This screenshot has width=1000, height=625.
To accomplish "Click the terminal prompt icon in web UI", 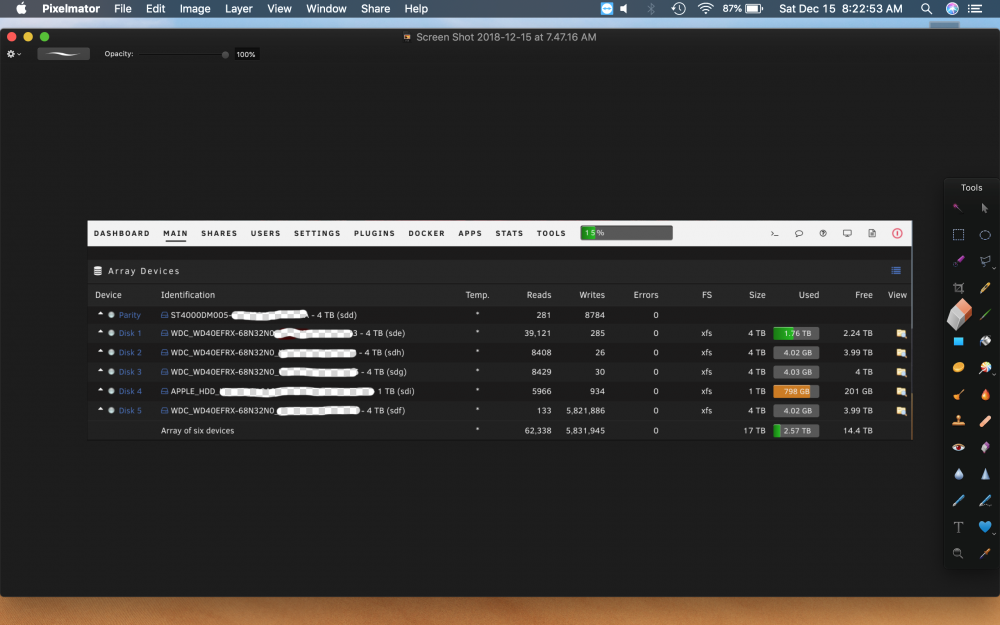I will click(774, 233).
